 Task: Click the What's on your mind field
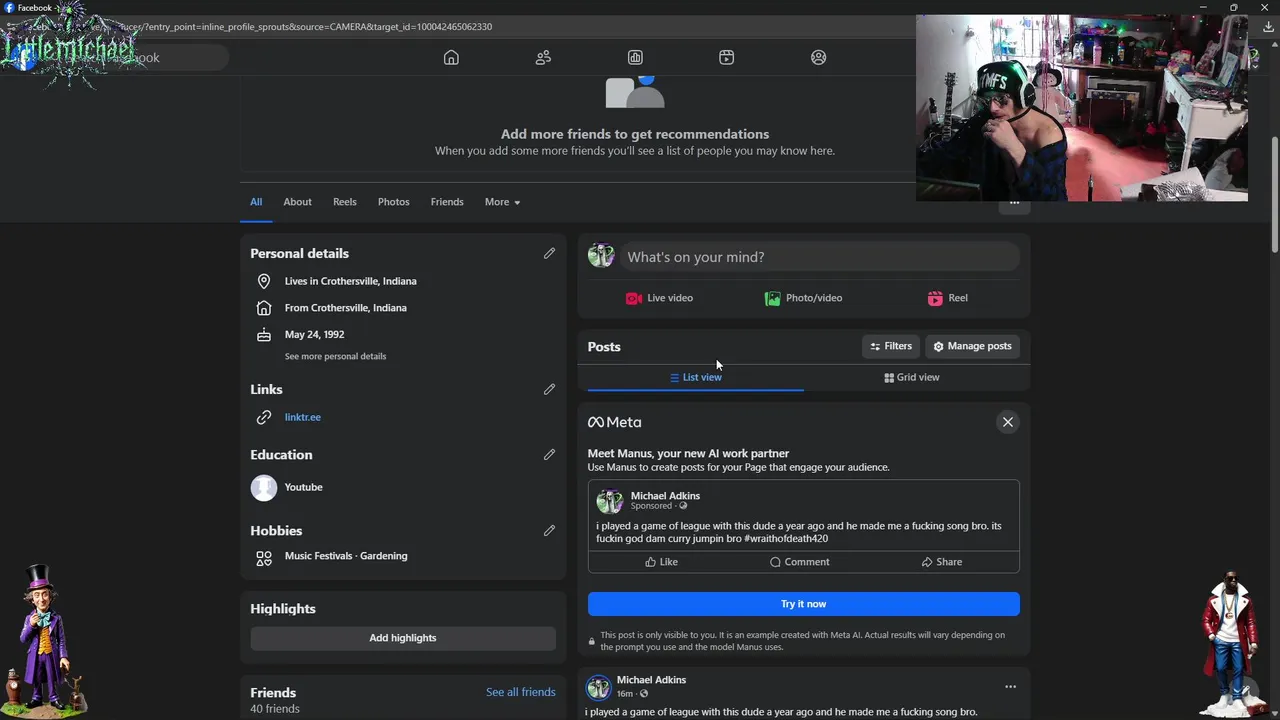click(x=819, y=257)
